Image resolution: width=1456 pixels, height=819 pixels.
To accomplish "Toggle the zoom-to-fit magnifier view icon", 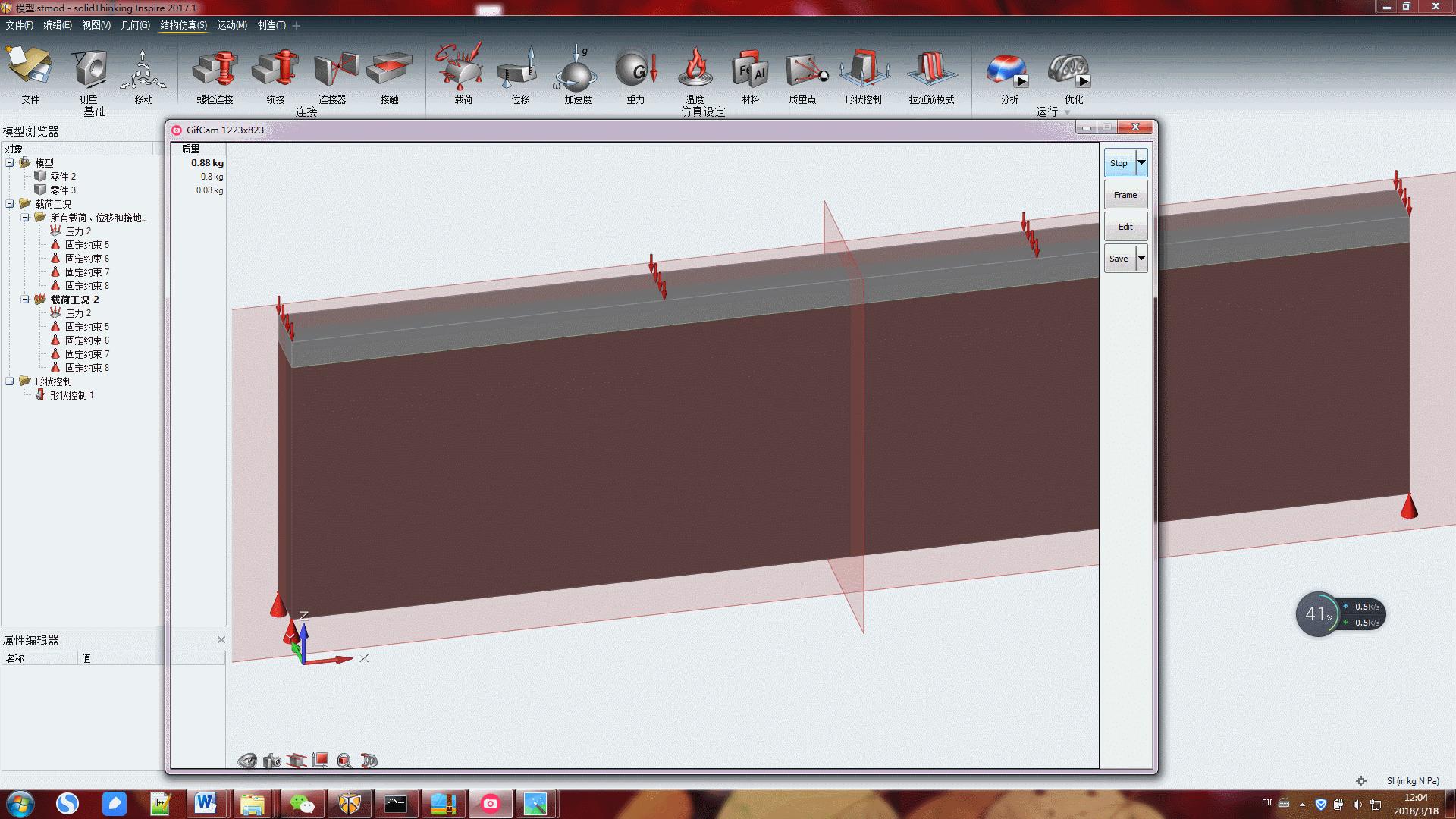I will [x=344, y=761].
